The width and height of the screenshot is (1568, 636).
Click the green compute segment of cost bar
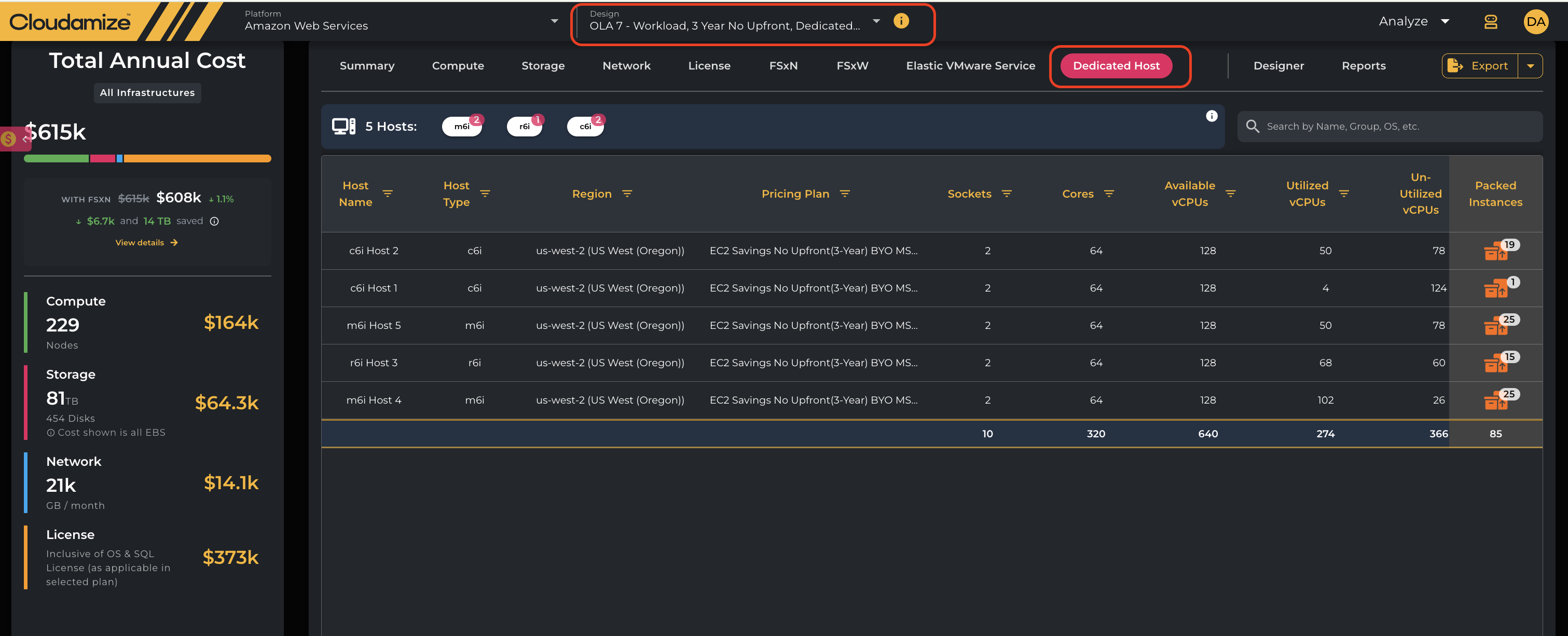56,158
